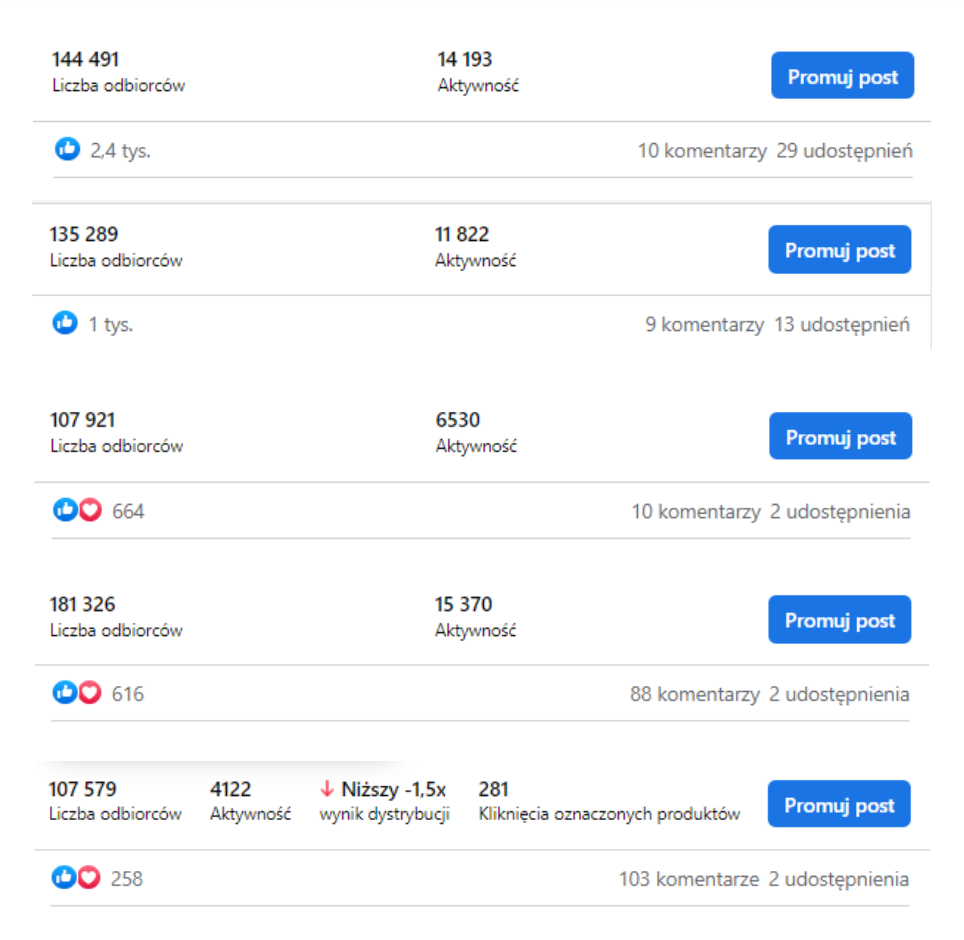Promote the post with 135 289 recipients
Image resolution: width=964 pixels, height=940 pixels.
(x=840, y=250)
